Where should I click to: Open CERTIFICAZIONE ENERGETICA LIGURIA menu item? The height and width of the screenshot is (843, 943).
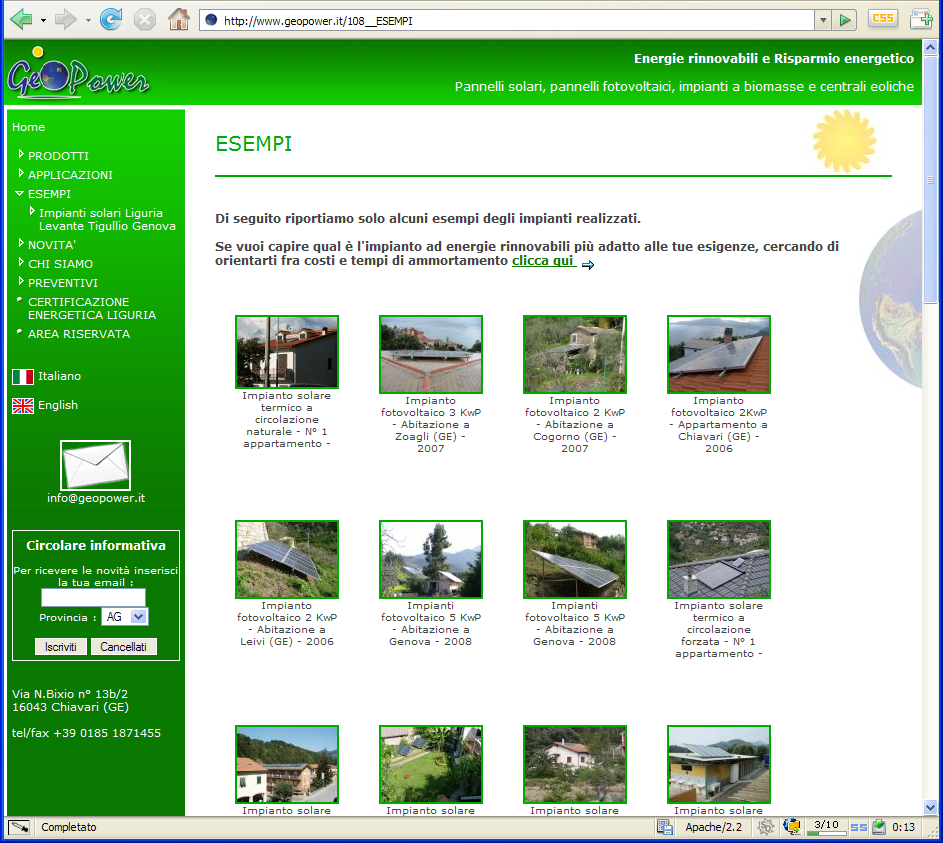pyautogui.click(x=92, y=308)
